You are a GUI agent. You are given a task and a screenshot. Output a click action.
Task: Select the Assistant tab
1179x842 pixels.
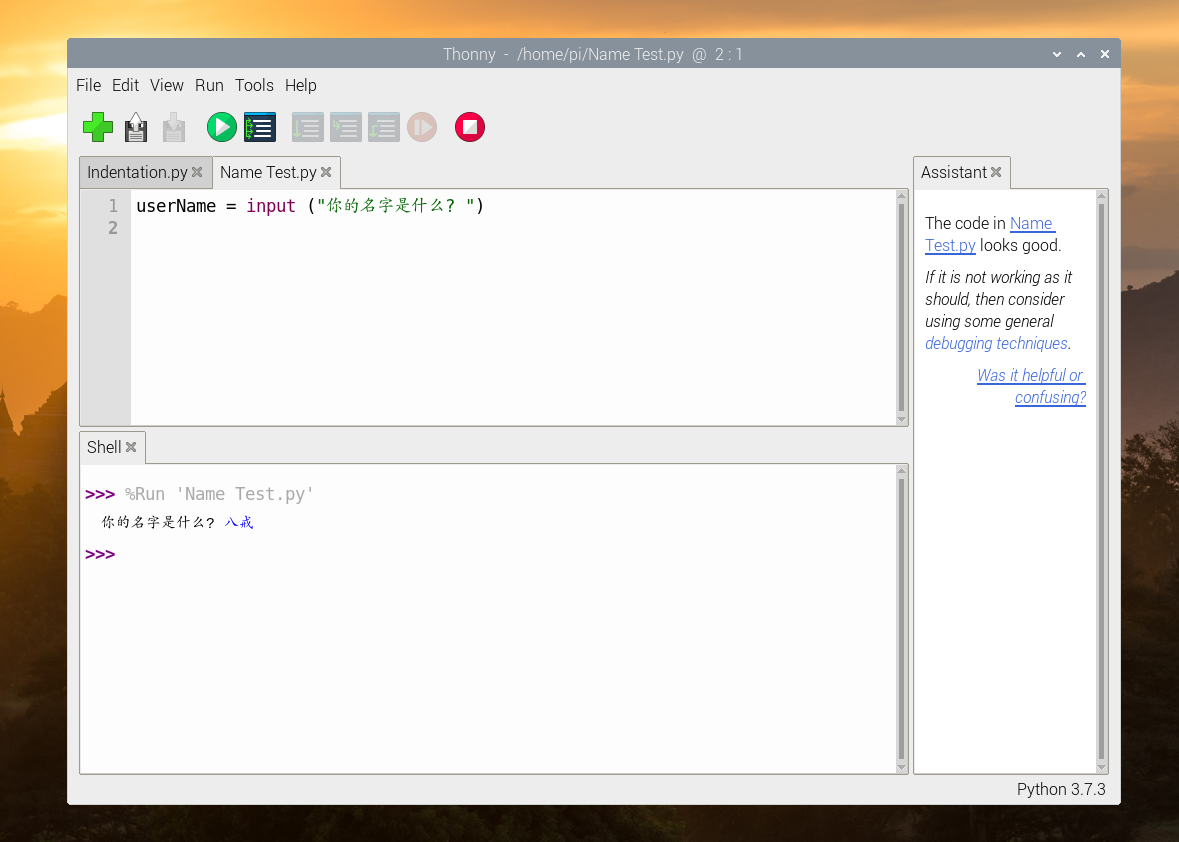coord(953,172)
